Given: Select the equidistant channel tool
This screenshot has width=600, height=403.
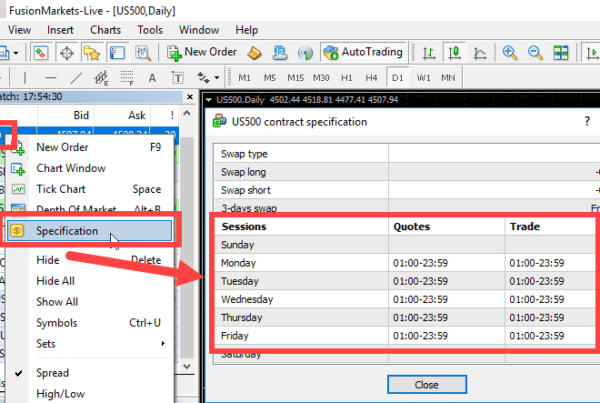Looking at the screenshot, I should click(x=101, y=78).
